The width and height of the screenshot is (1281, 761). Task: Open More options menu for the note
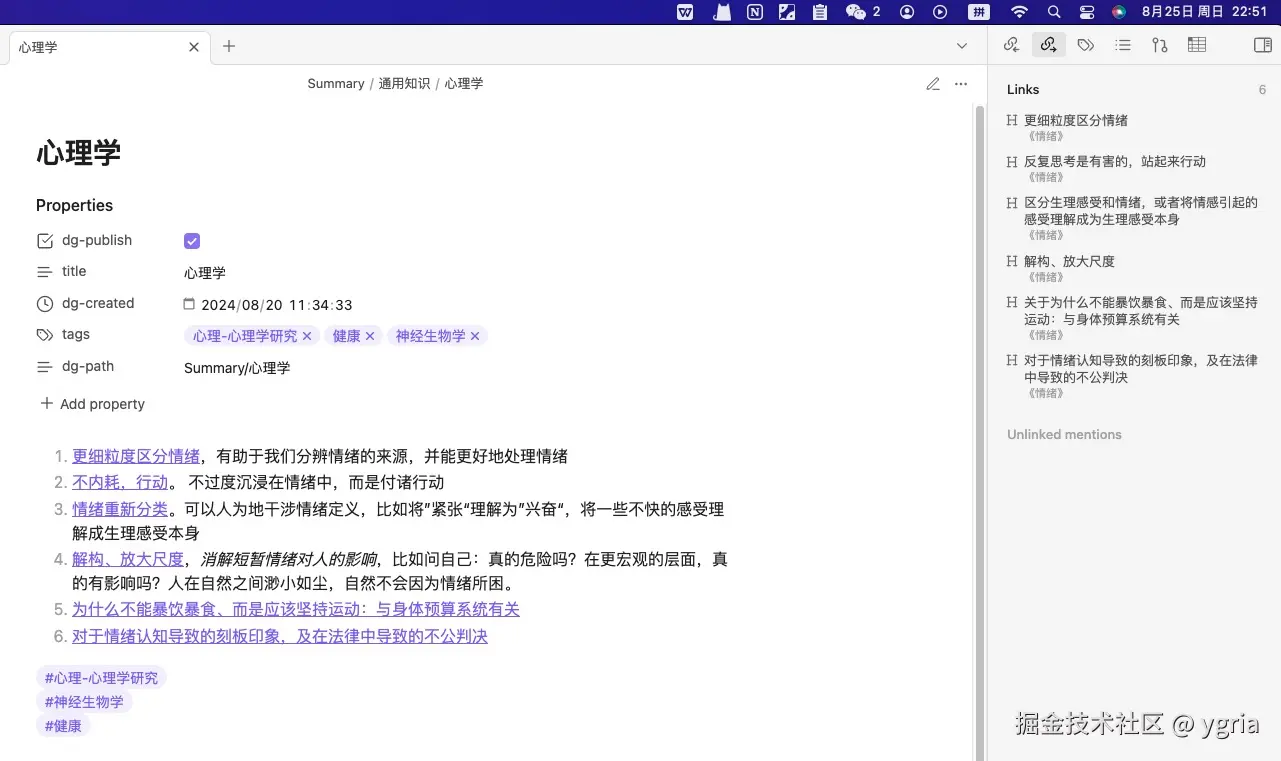pyautogui.click(x=961, y=84)
